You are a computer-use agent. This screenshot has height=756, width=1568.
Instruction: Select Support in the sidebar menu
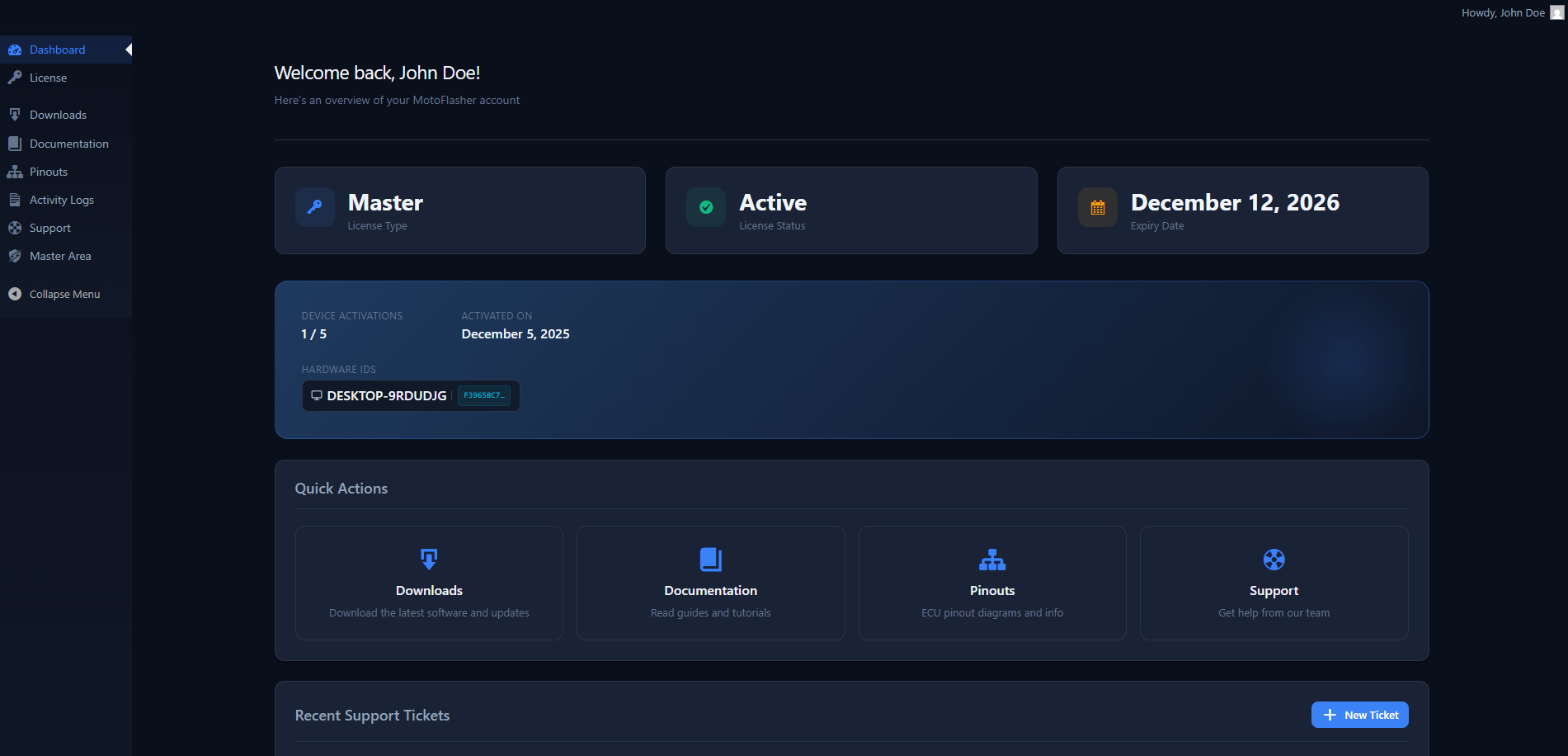66,228
